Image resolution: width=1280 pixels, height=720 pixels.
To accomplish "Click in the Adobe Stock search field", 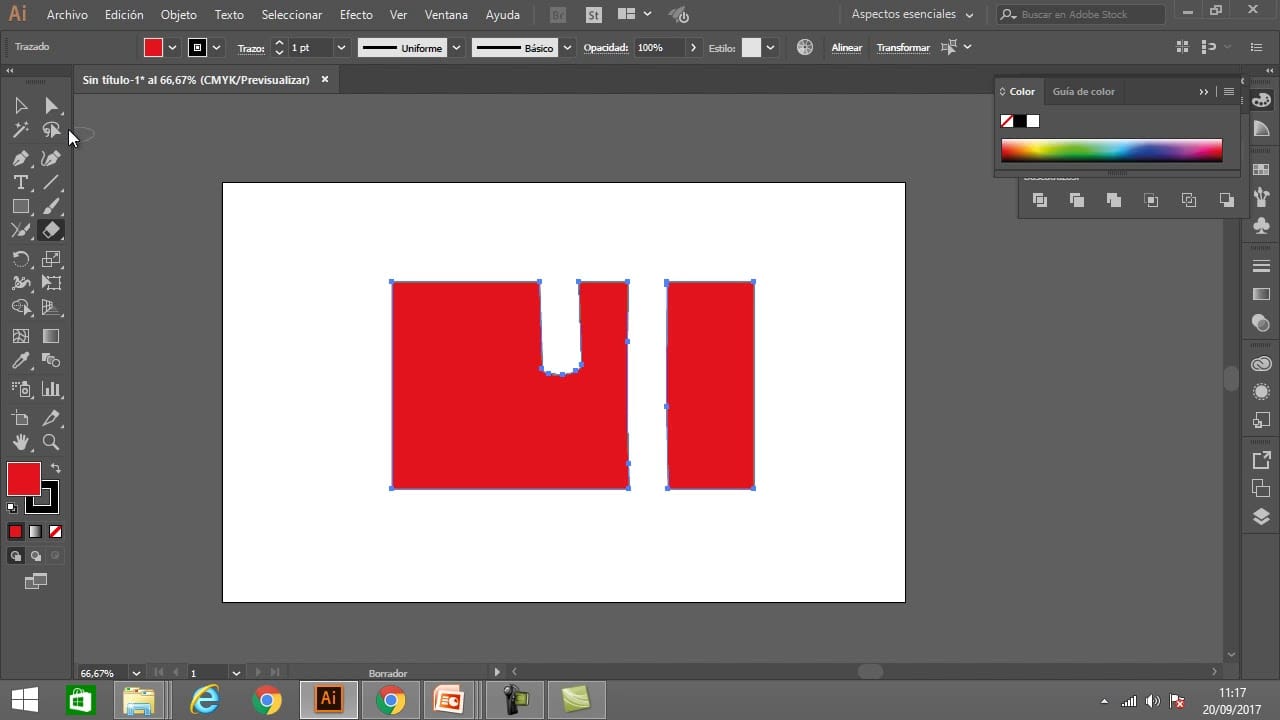I will (x=1082, y=15).
